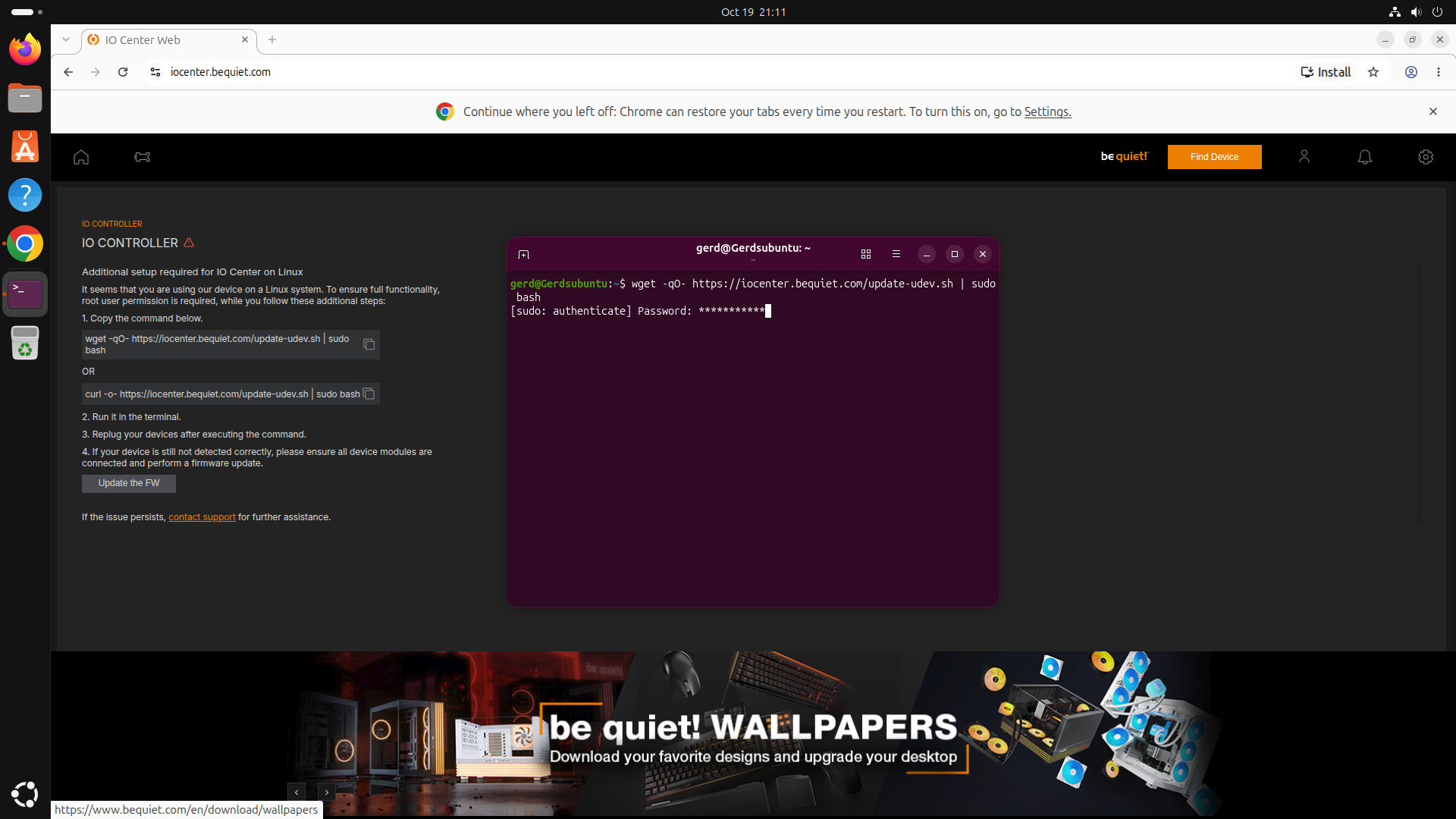Screen dimensions: 1456x819
Task: Reload the iocenter page
Action: click(123, 72)
